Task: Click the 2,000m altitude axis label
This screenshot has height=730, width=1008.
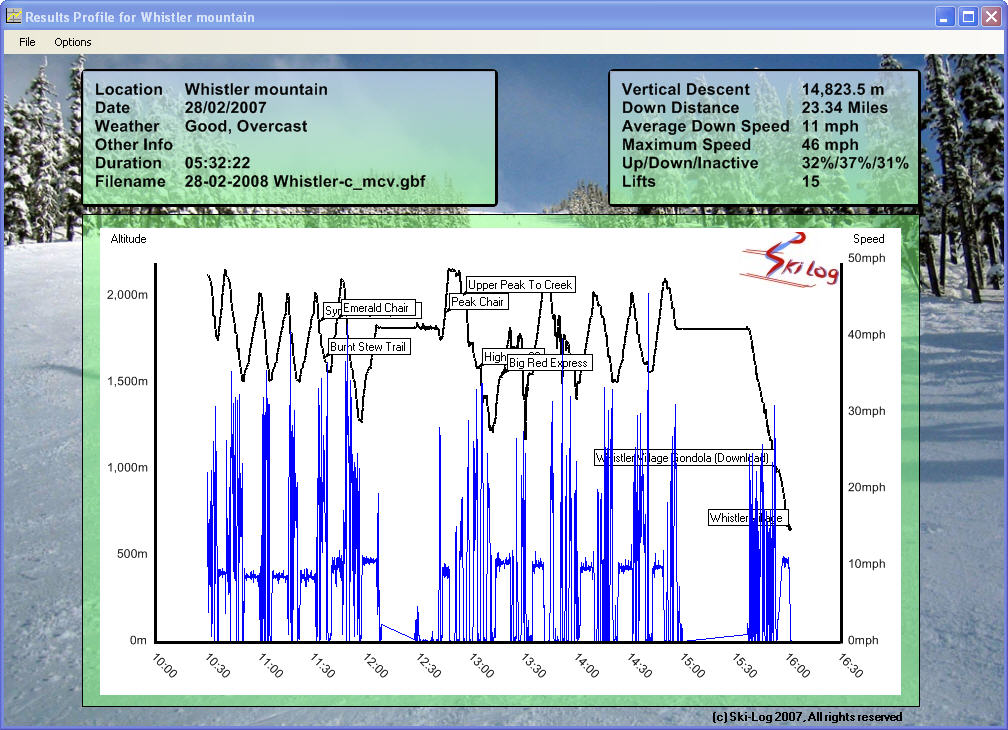Action: pos(127,295)
